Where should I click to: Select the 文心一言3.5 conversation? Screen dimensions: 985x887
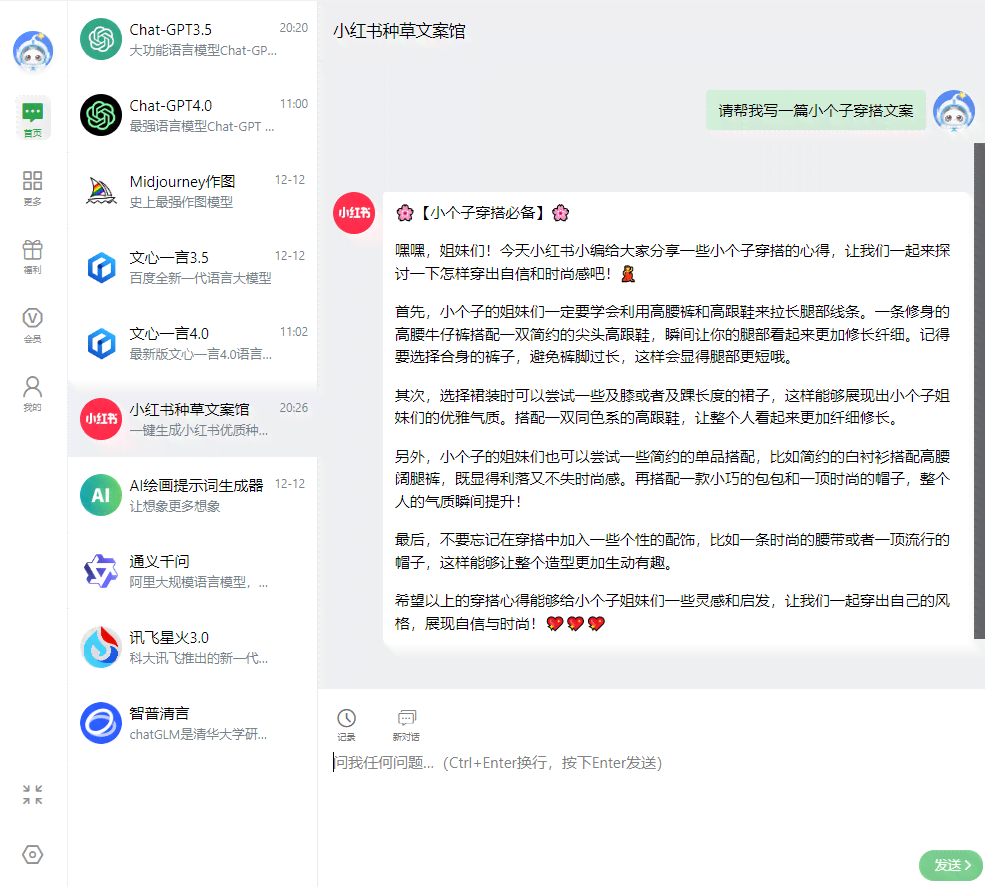tap(192, 267)
